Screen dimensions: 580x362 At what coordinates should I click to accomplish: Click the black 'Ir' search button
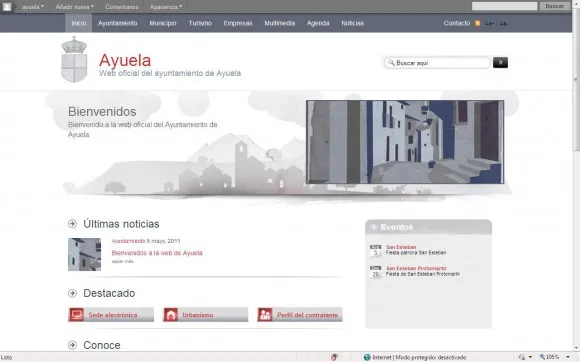click(x=500, y=62)
